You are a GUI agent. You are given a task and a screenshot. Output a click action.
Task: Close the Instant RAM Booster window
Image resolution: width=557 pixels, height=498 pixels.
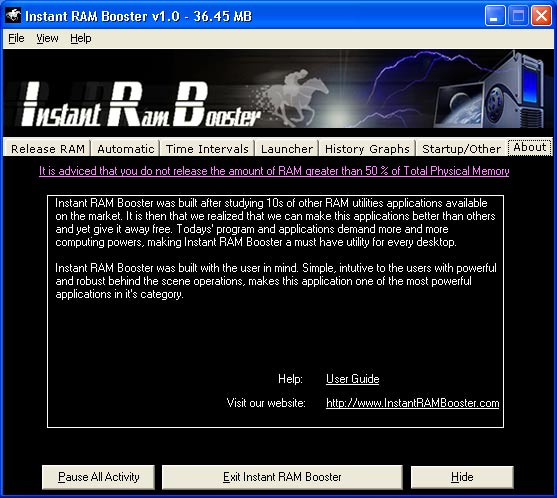541,16
